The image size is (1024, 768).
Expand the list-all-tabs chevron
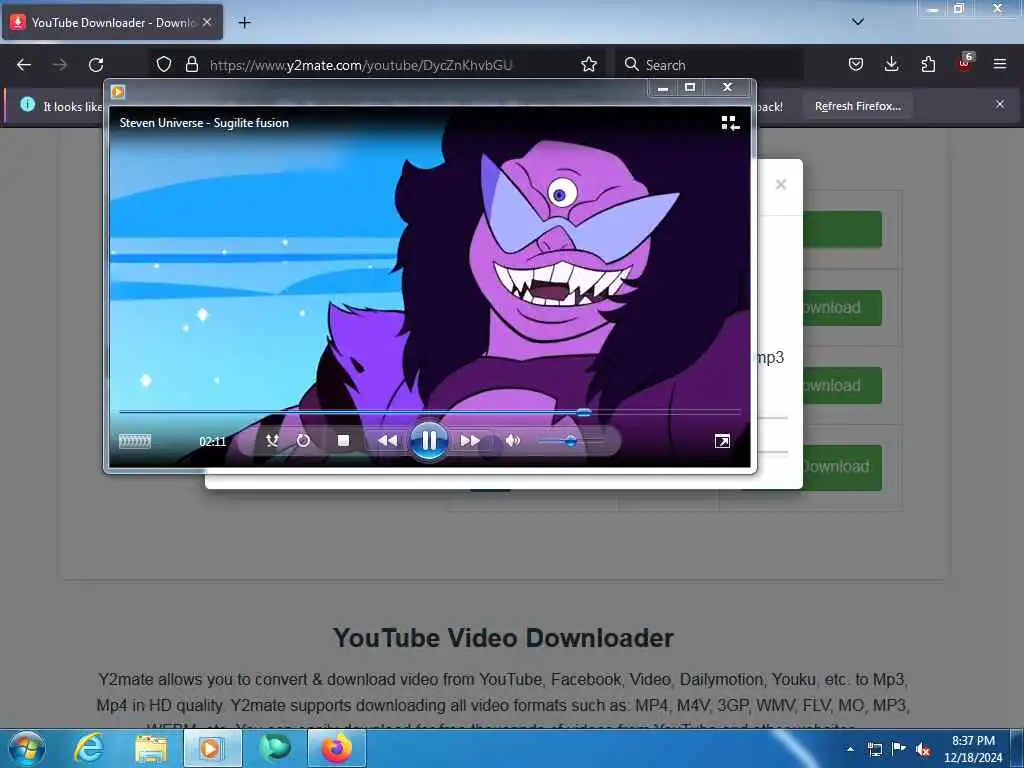pyautogui.click(x=857, y=22)
